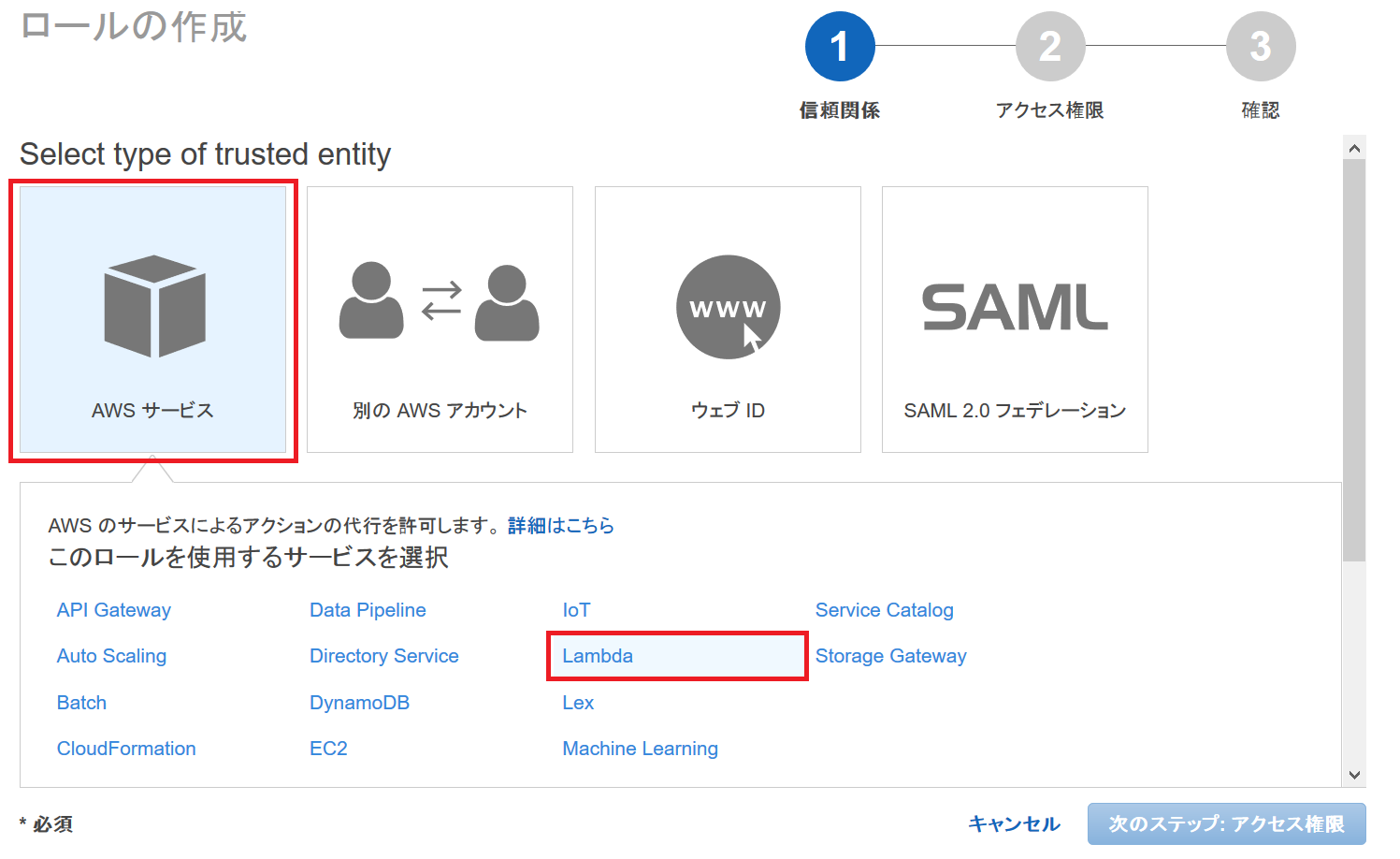Pick the SAML 2.0 フェデレーション card
Viewport: 1400px width, 859px height.
(1015, 320)
